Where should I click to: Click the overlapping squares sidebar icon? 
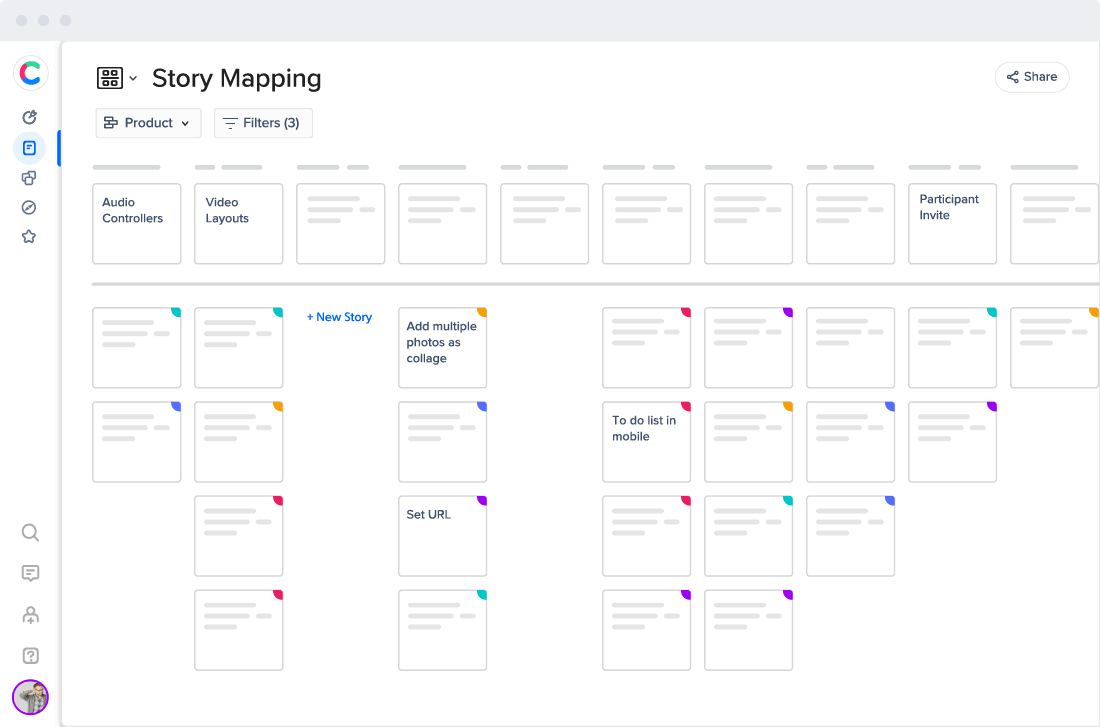point(29,178)
